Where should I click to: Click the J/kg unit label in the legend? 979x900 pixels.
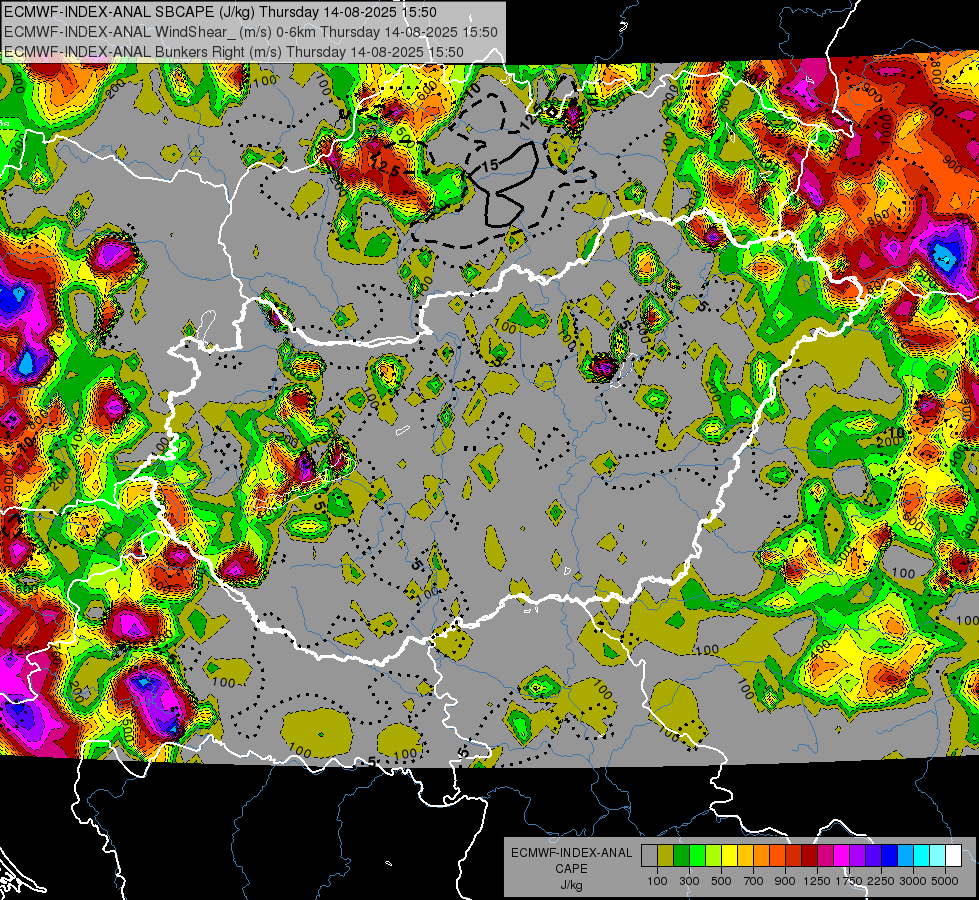(571, 885)
